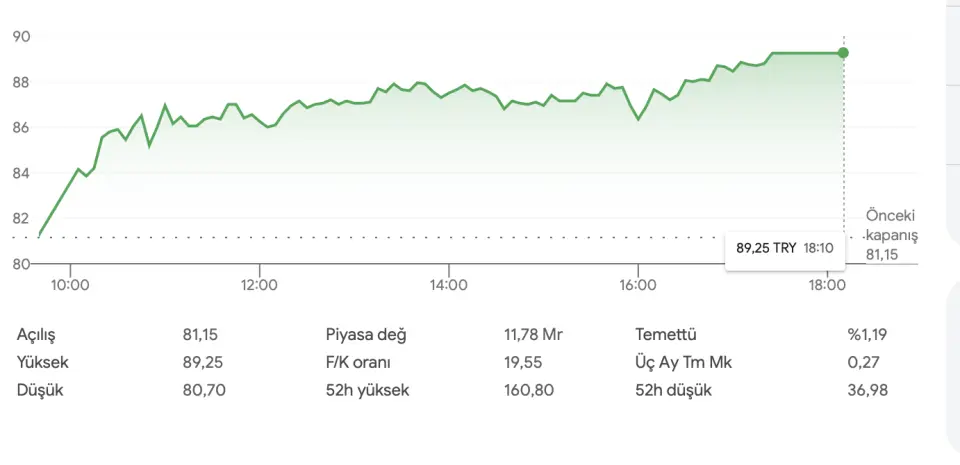Click the Temettü label

(665, 335)
